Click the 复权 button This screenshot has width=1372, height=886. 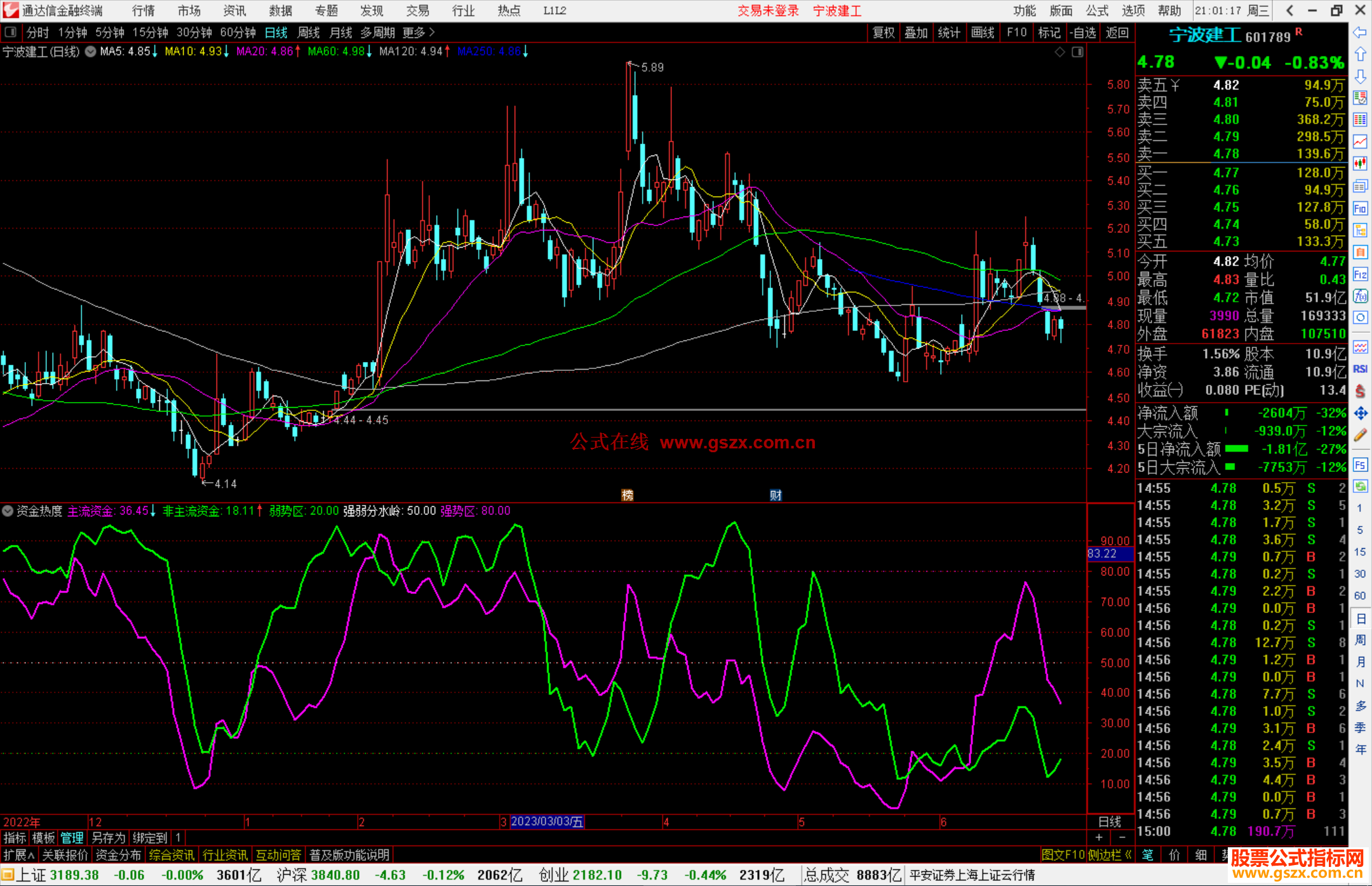pos(884,32)
